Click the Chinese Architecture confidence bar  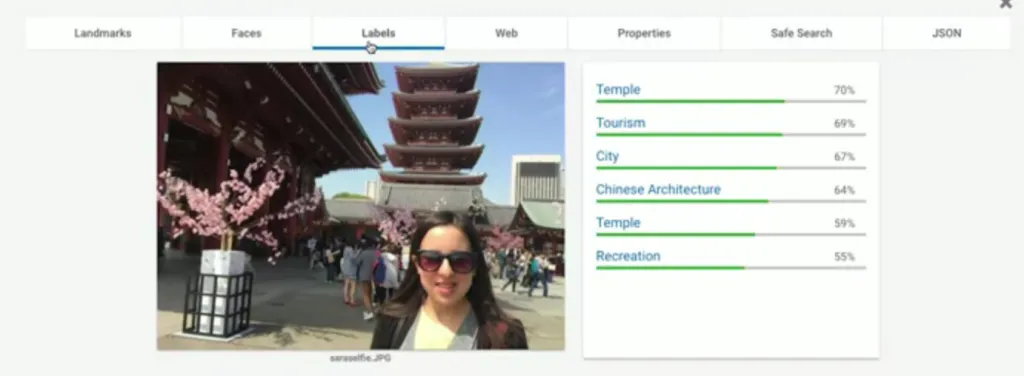731,202
